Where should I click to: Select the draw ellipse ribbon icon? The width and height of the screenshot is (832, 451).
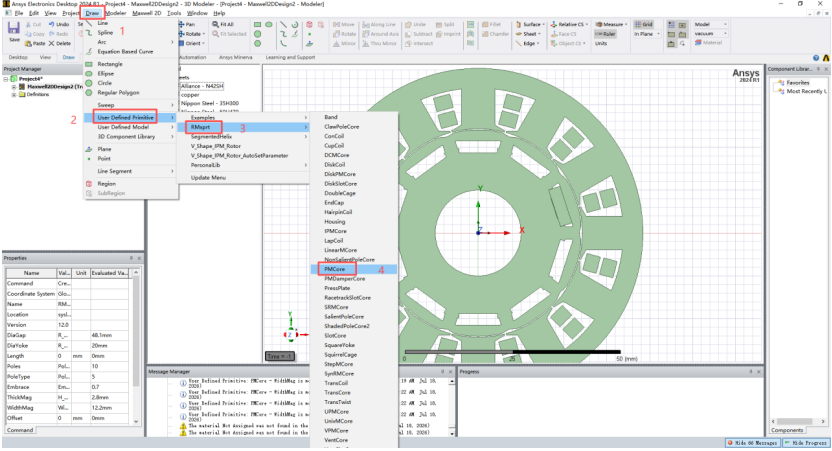(269, 24)
